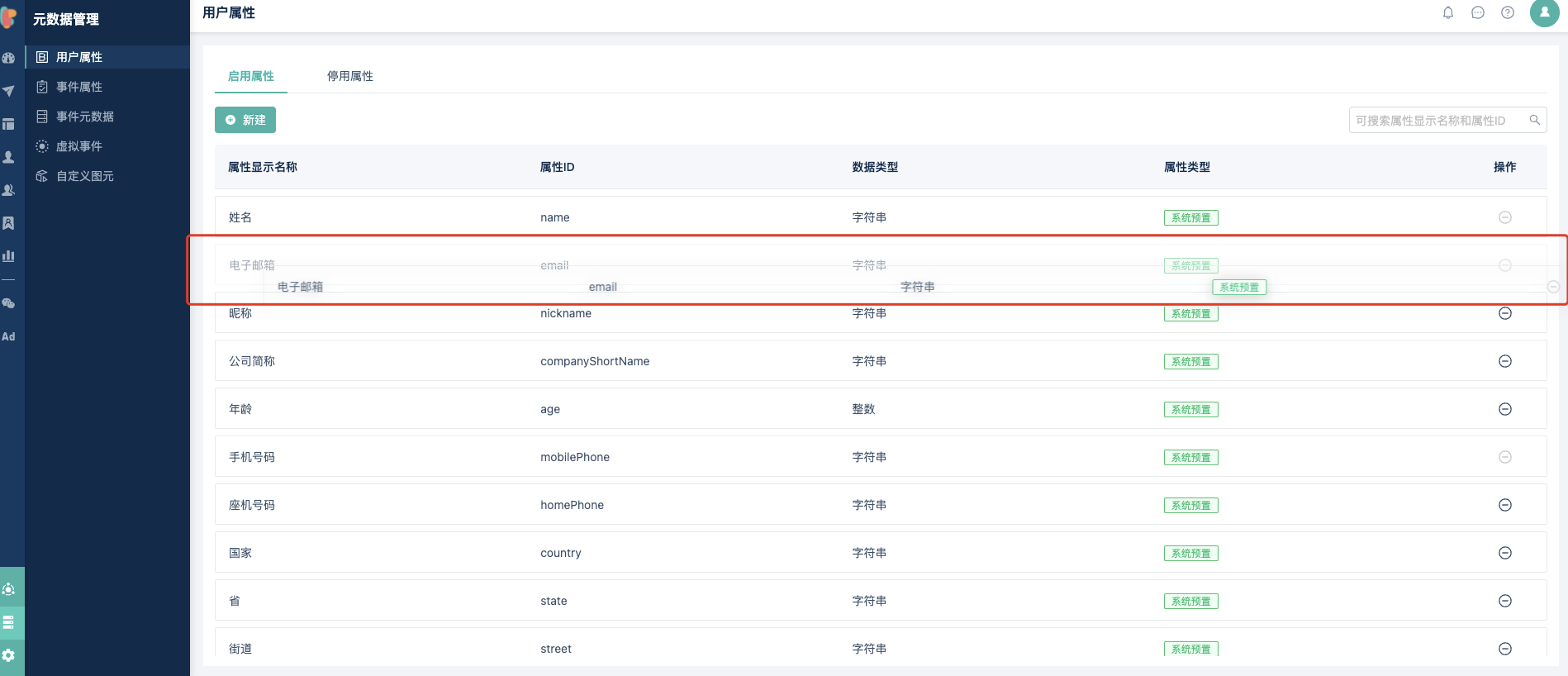Open 事件属性 in the side menu
This screenshot has width=1568, height=676.
pos(79,87)
